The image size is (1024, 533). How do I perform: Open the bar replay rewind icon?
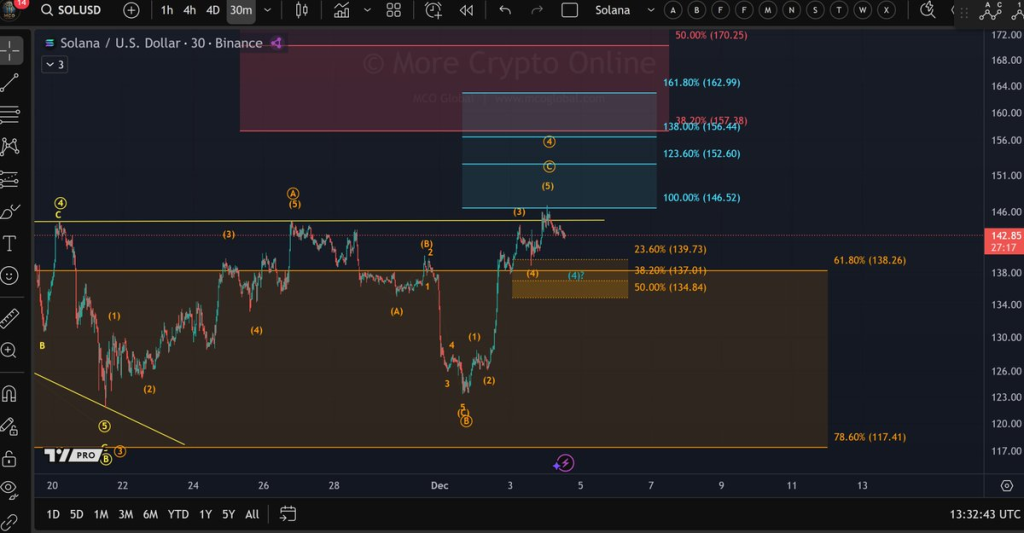(x=466, y=10)
